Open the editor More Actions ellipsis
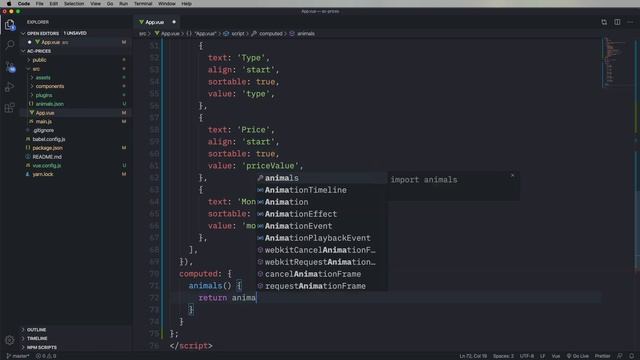640x360 pixels. (x=631, y=22)
